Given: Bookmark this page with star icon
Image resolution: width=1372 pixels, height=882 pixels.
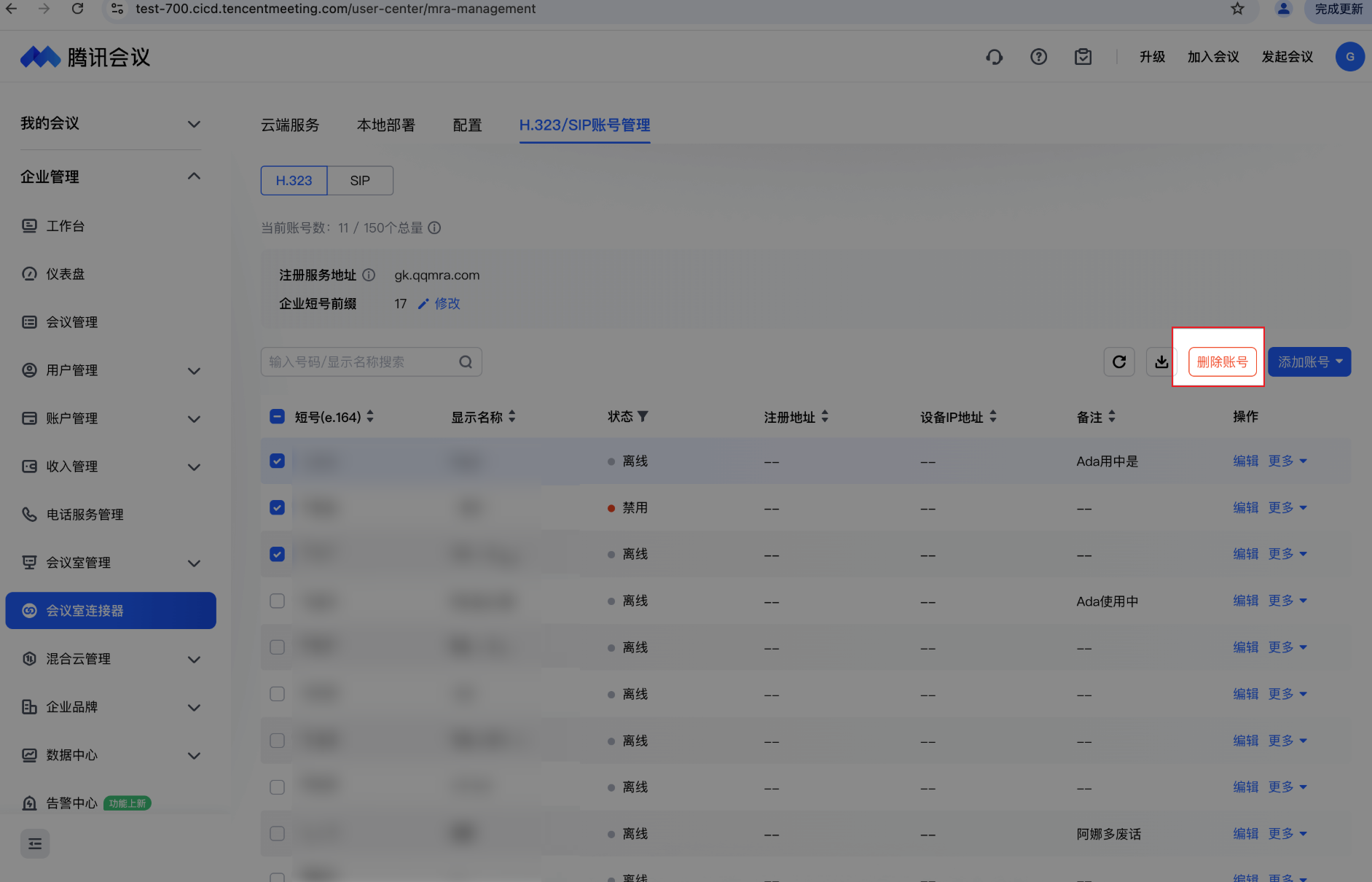Looking at the screenshot, I should click(1237, 9).
